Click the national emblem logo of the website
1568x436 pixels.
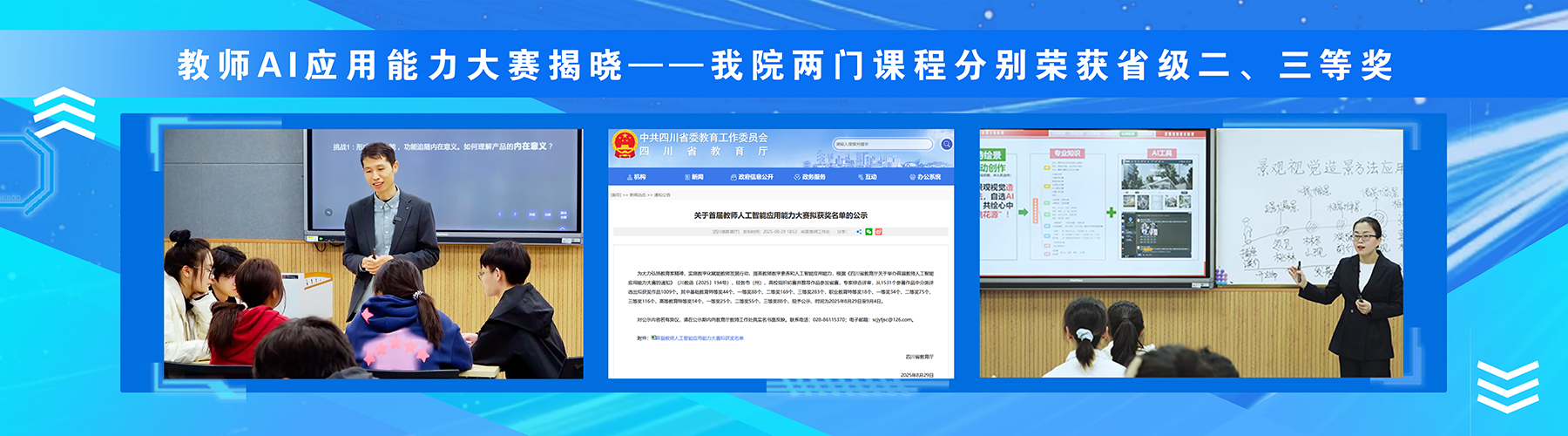(x=624, y=144)
